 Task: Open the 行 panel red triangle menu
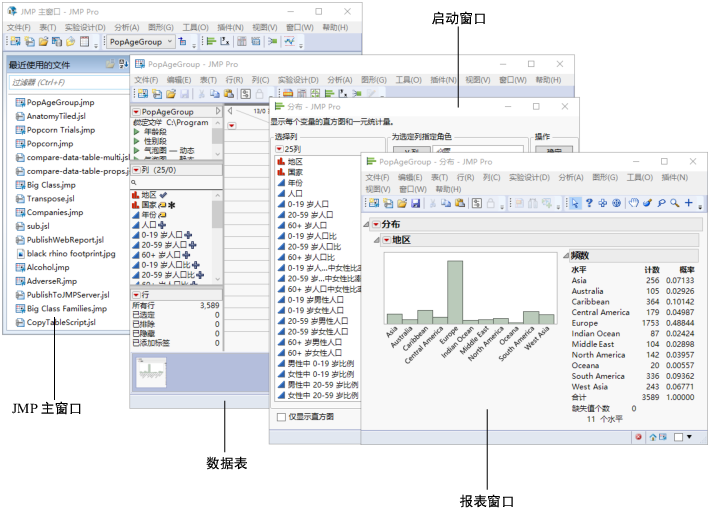click(x=136, y=295)
